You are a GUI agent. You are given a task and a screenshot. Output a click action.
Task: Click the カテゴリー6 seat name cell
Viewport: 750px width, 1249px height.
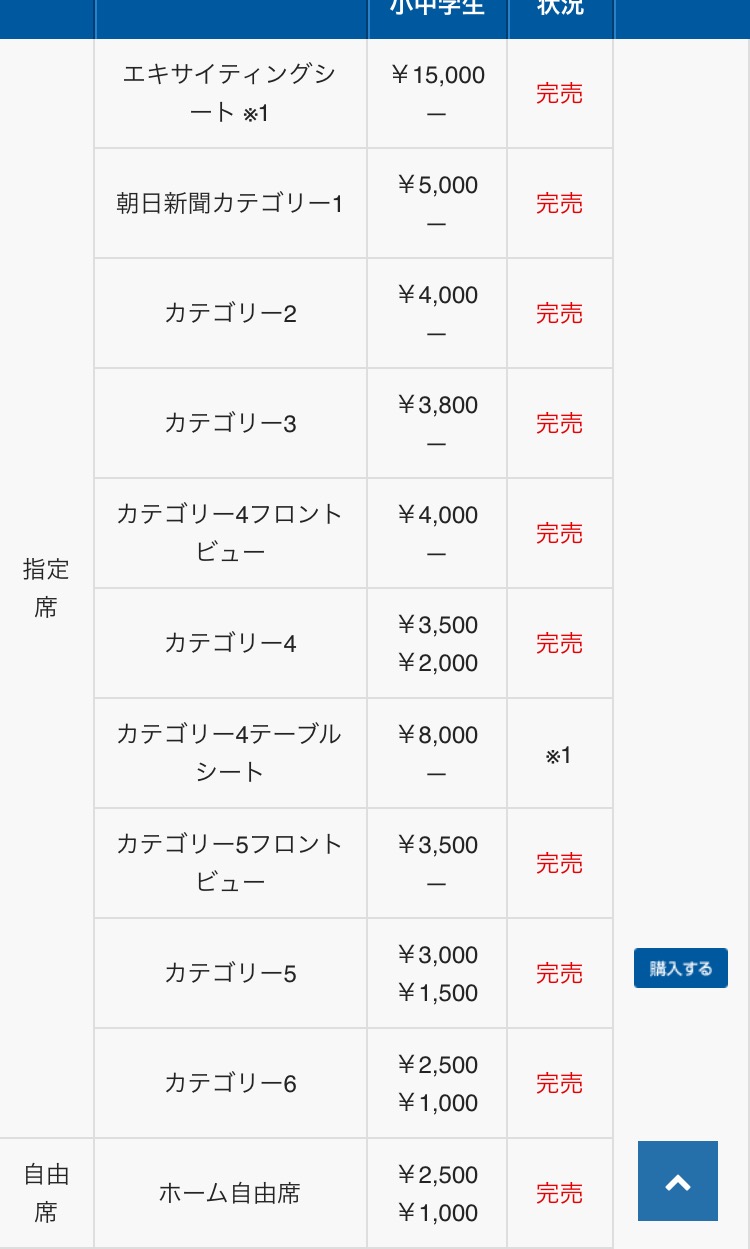[230, 1083]
